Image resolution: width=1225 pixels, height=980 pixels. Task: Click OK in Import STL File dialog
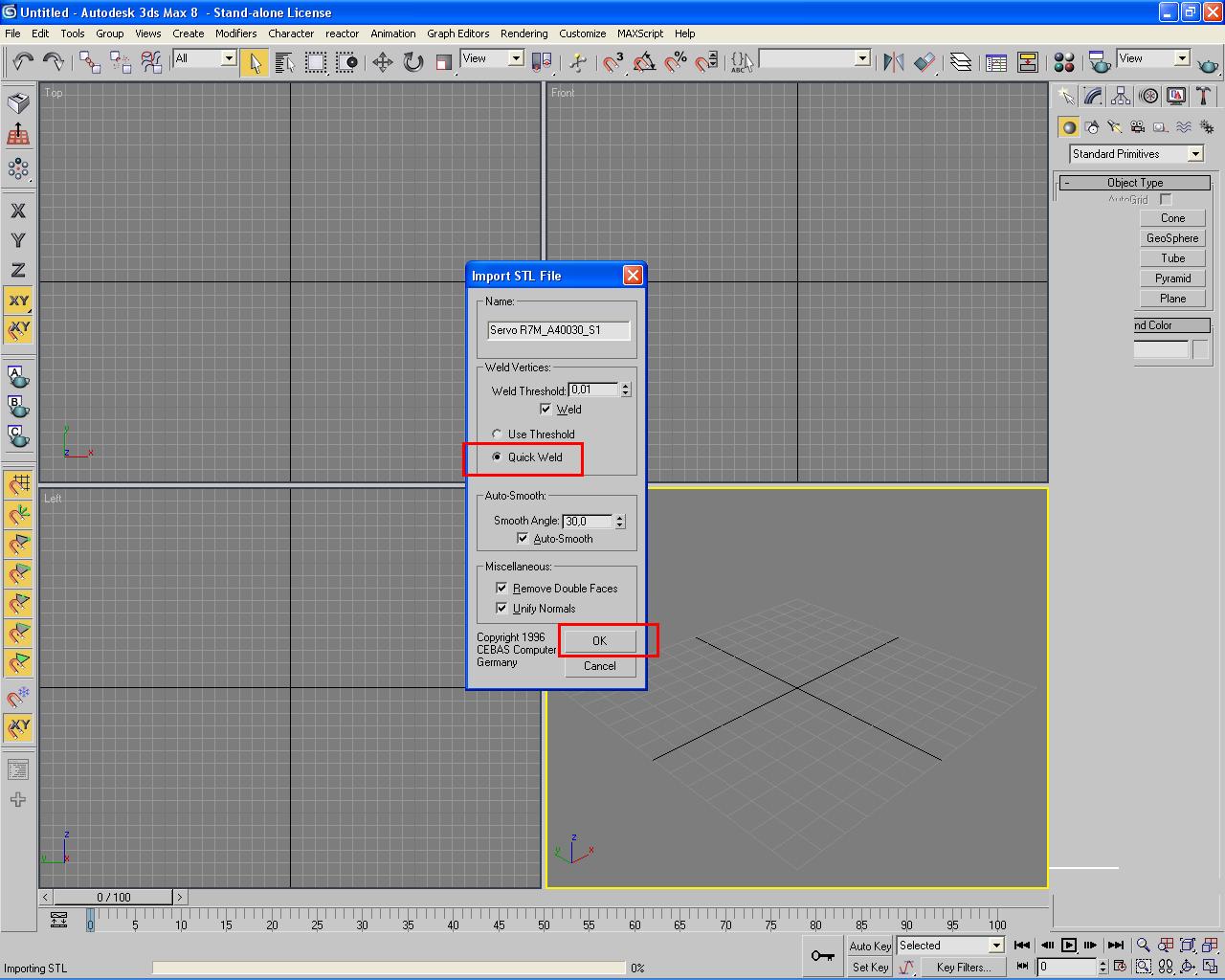[x=599, y=641]
